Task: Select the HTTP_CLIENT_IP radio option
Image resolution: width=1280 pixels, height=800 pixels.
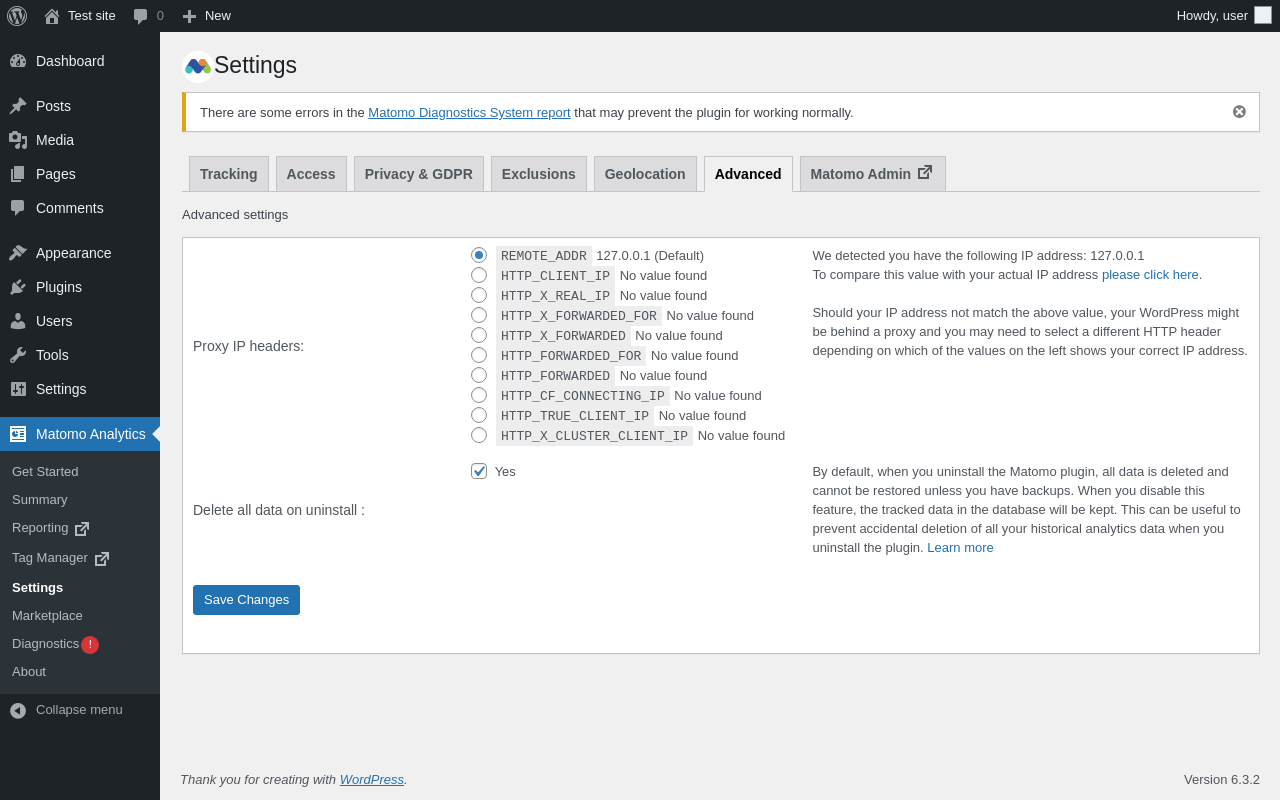Action: [x=479, y=275]
